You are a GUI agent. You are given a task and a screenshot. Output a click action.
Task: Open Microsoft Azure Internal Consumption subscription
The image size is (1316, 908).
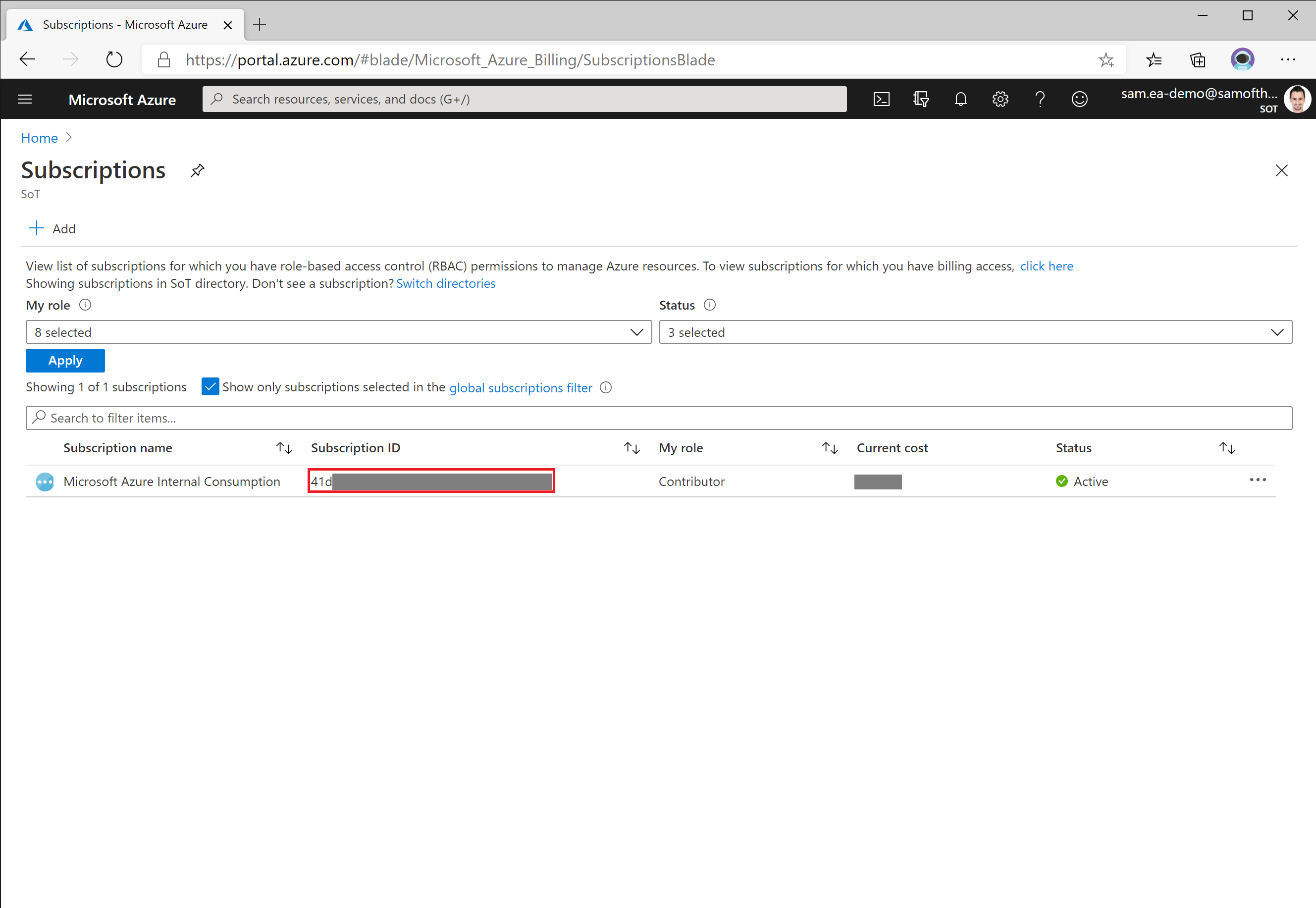172,482
